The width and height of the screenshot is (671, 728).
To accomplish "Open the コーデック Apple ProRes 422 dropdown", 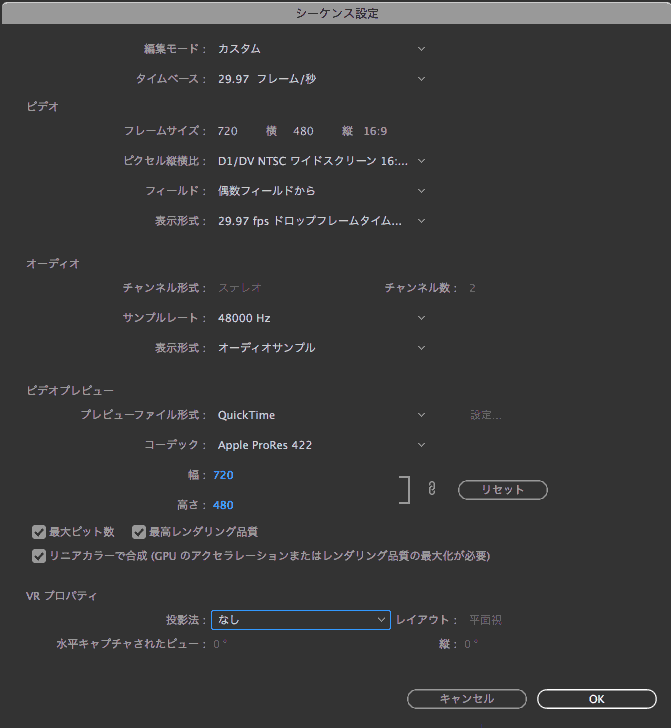I will (321, 445).
